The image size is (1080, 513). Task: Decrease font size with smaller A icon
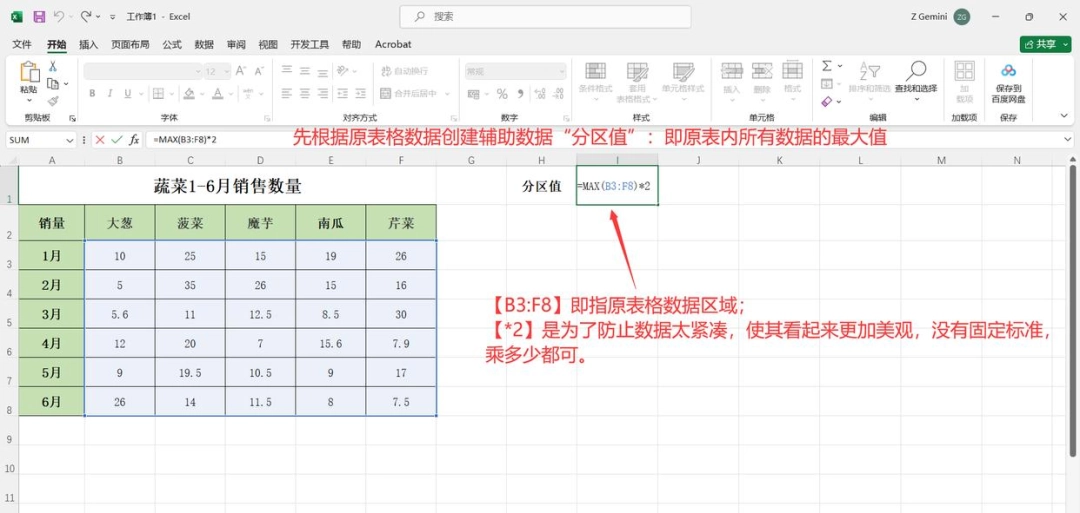point(259,71)
